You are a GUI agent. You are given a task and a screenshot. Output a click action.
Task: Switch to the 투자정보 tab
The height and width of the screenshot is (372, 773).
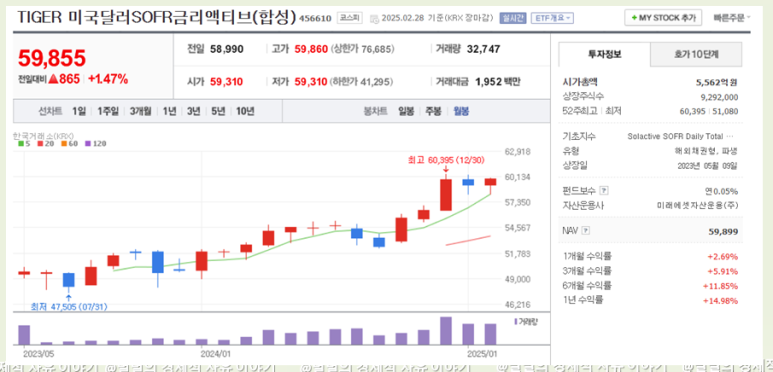(604, 54)
